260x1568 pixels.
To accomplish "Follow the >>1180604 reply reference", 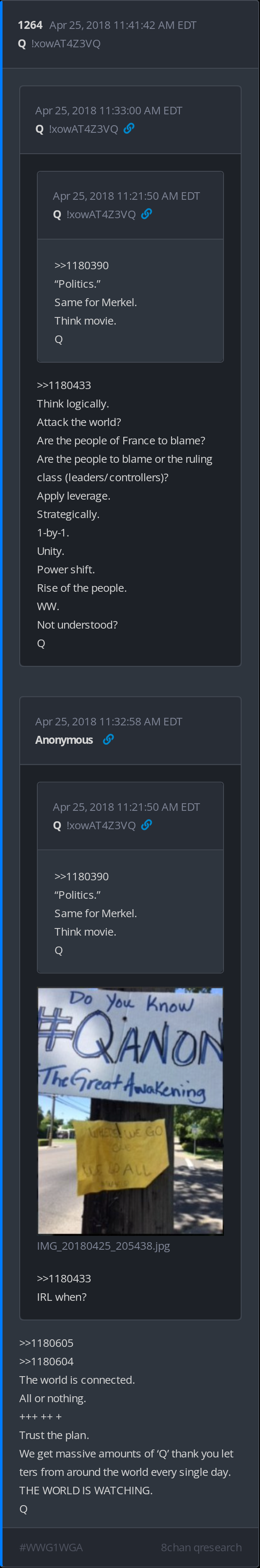I will coord(46,1361).
